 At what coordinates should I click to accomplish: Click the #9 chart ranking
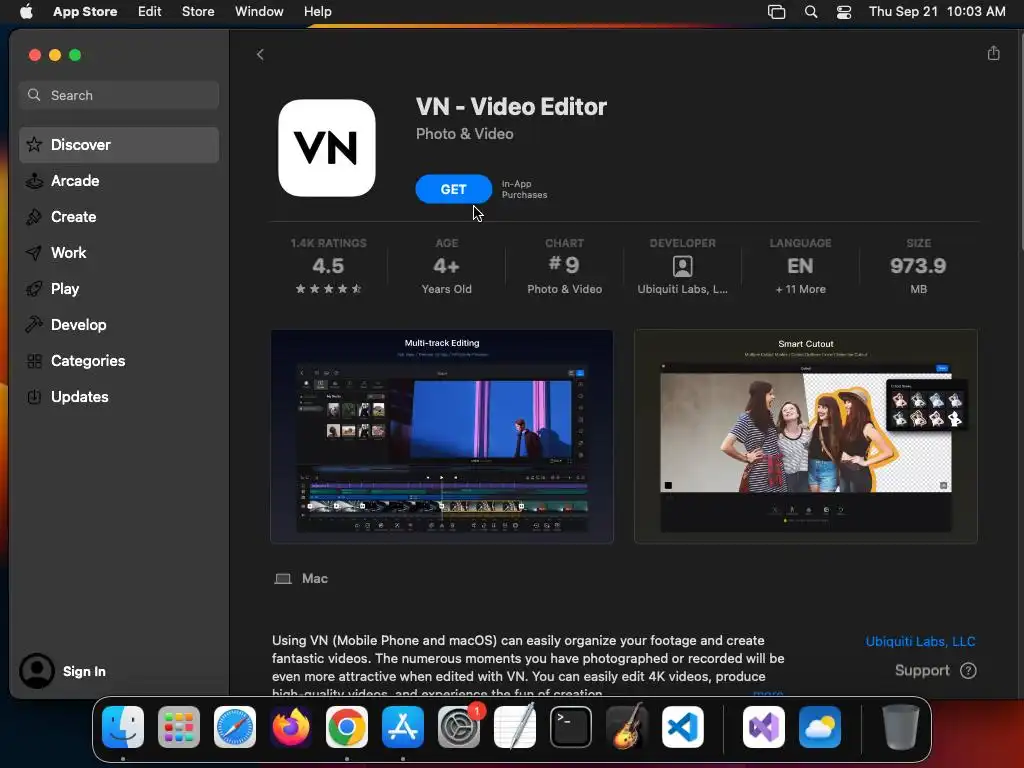click(x=564, y=264)
